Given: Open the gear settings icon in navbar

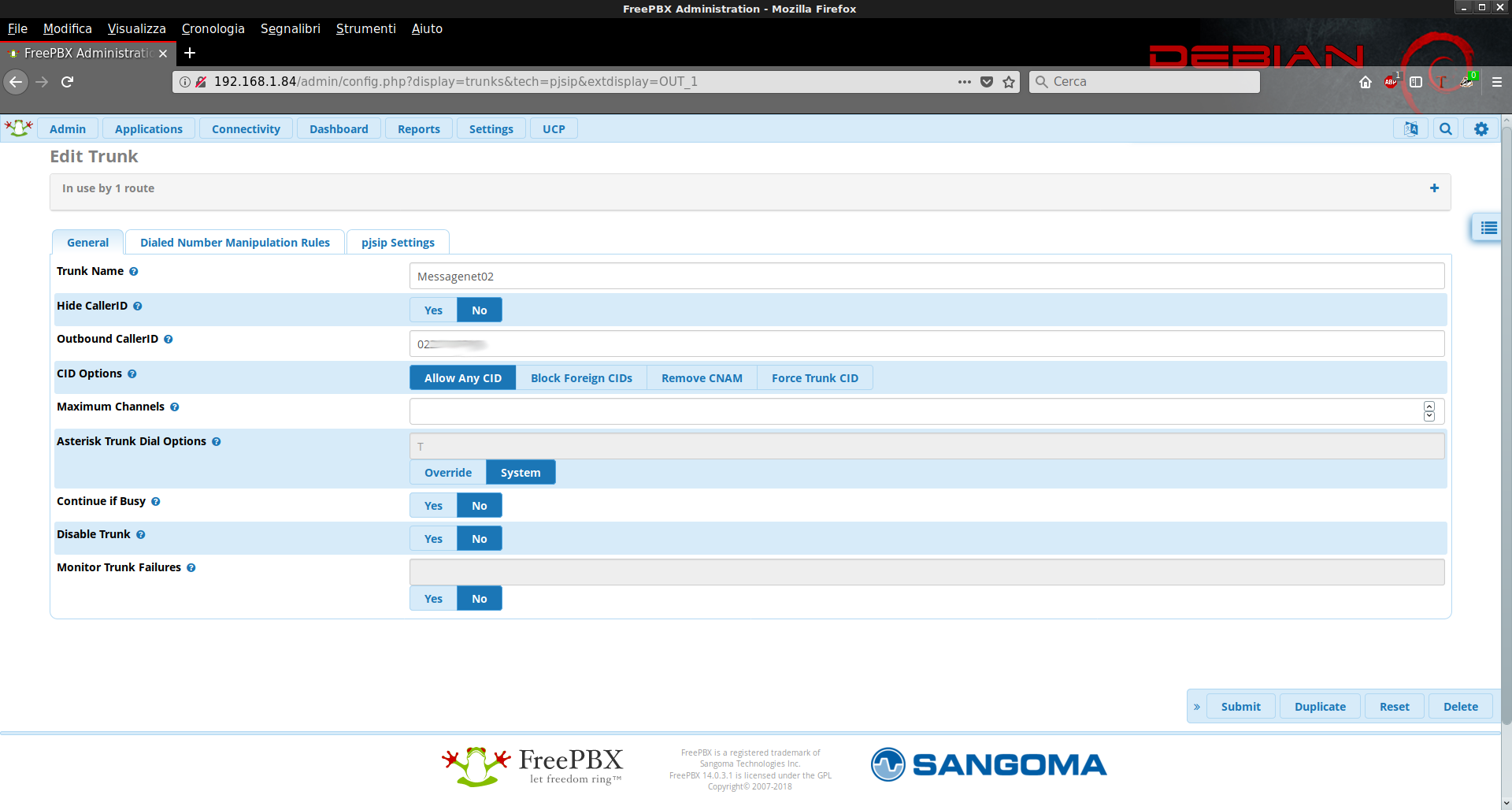Looking at the screenshot, I should [x=1481, y=128].
